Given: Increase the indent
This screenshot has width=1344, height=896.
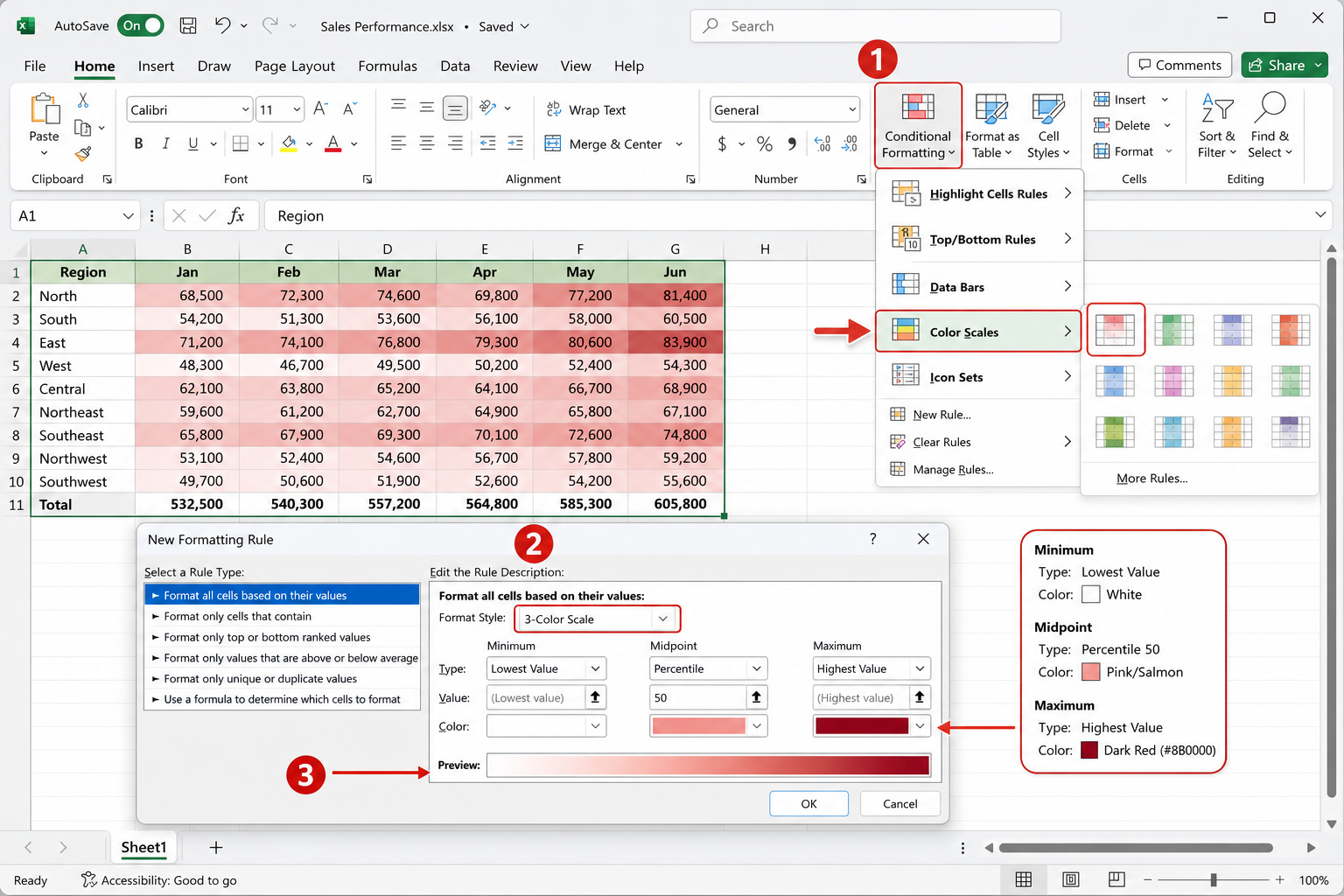Looking at the screenshot, I should [x=515, y=143].
